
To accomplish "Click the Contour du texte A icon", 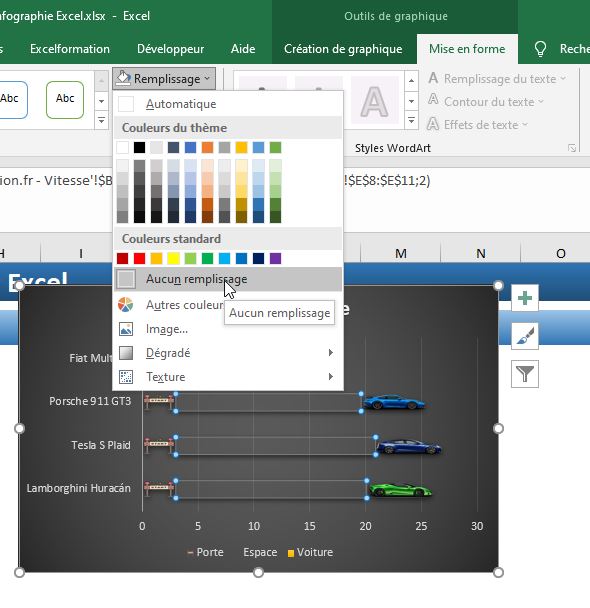I will click(x=433, y=101).
